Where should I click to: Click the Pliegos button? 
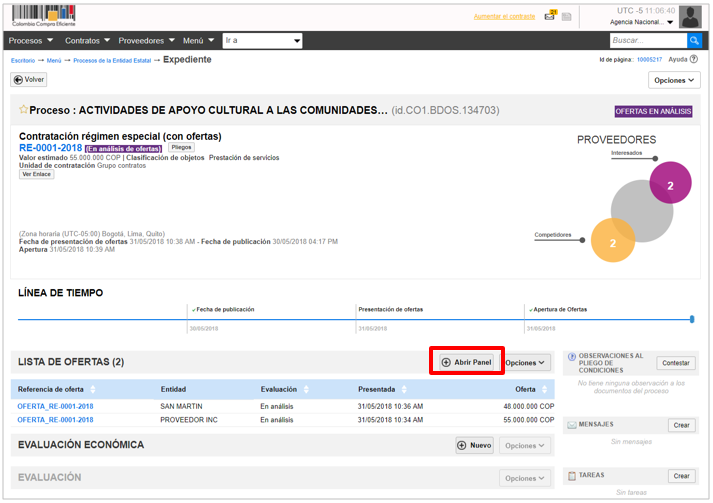[x=181, y=147]
